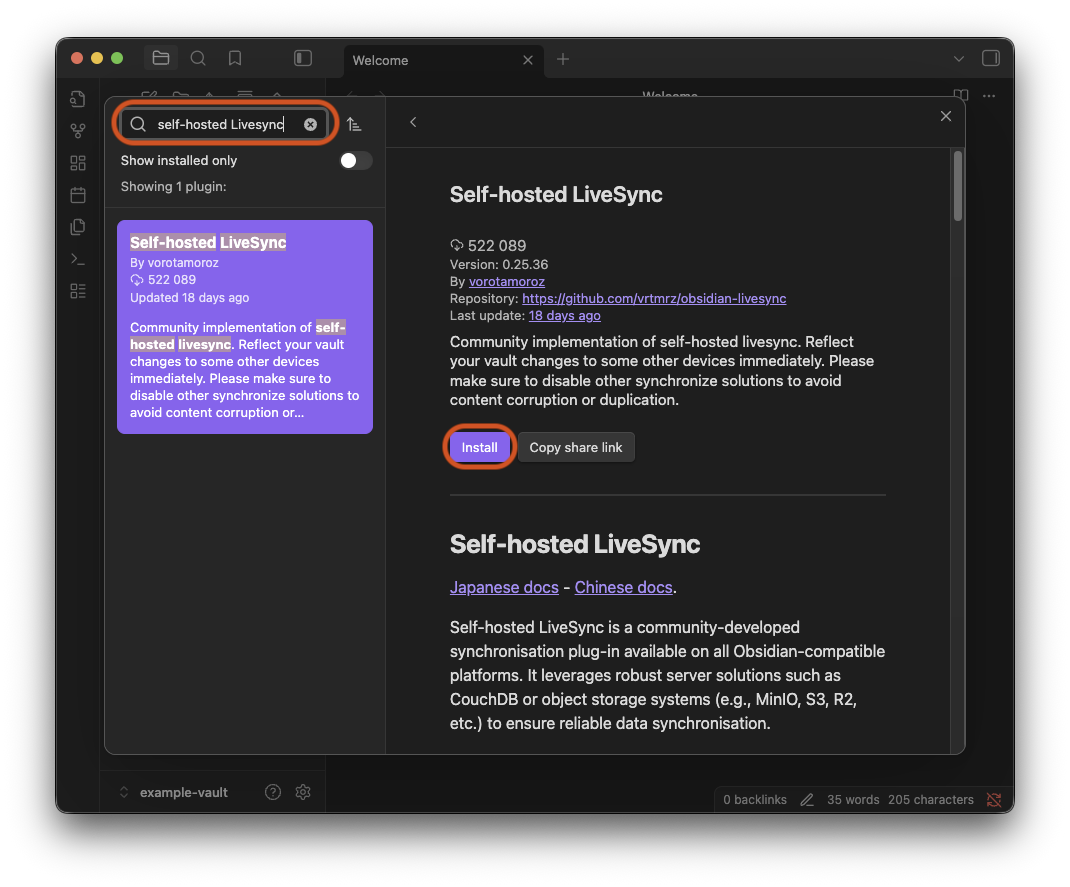Install the Self-hosted LiveSync plugin
This screenshot has width=1070, height=887.
click(x=479, y=447)
